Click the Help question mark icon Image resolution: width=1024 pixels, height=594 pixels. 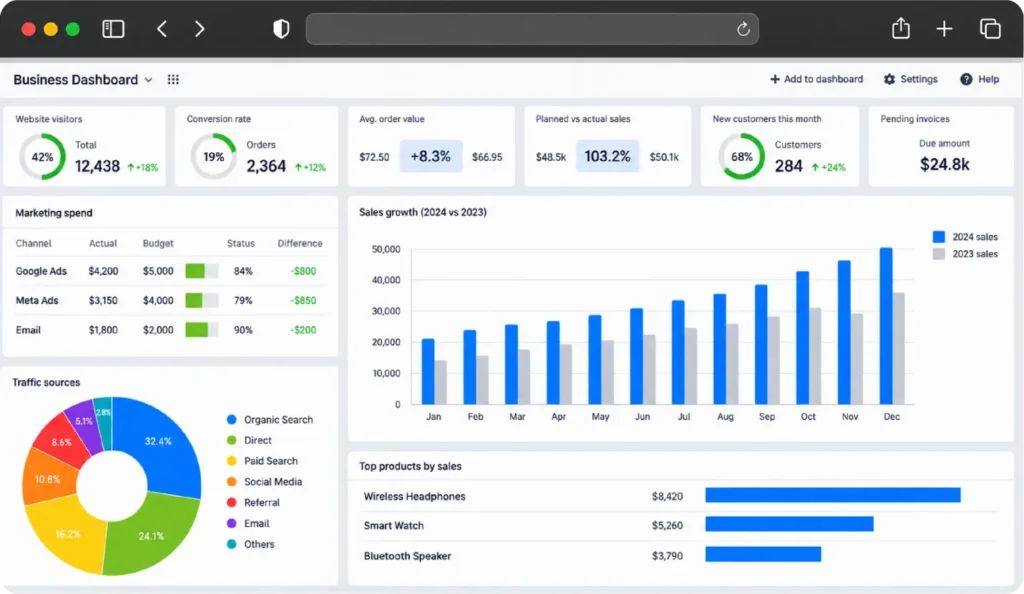[966, 79]
